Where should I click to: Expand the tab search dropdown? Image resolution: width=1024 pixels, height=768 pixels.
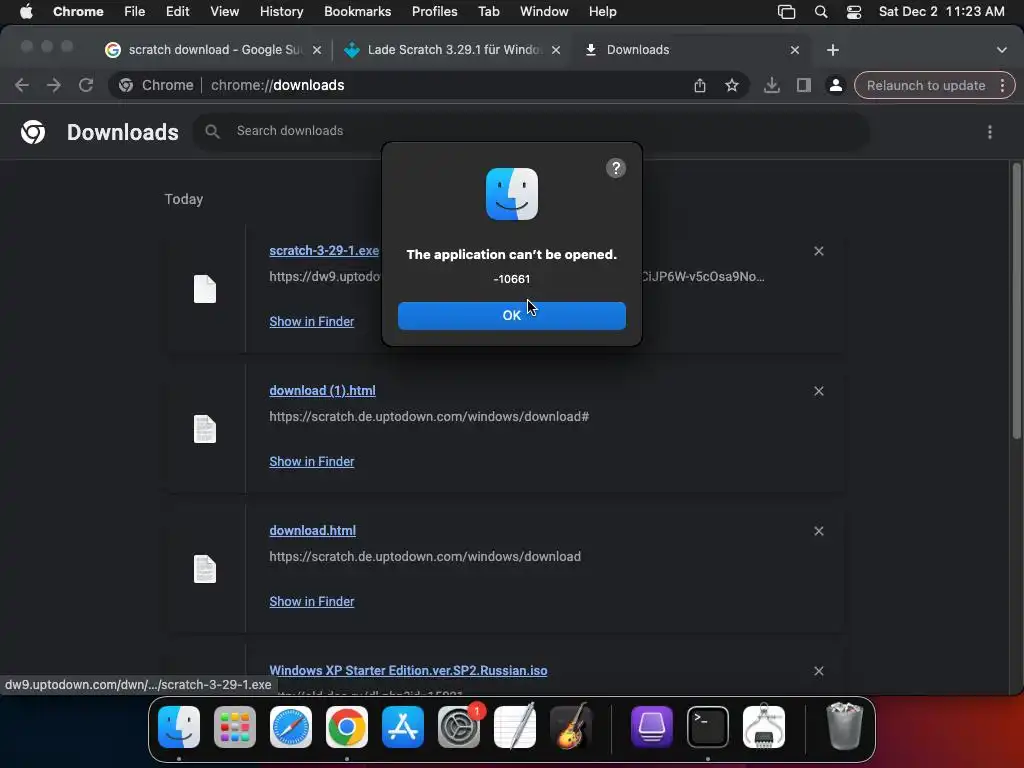click(1001, 50)
